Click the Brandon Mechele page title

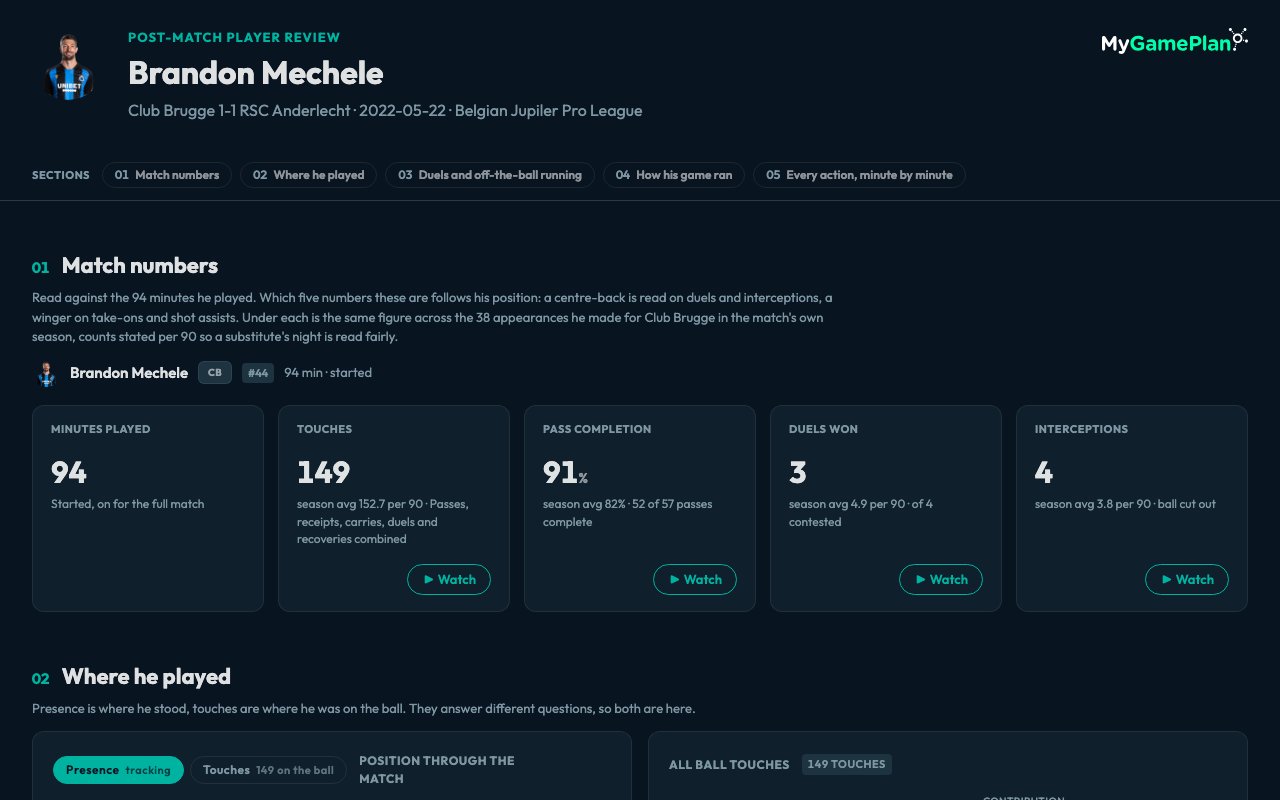pyautogui.click(x=255, y=73)
